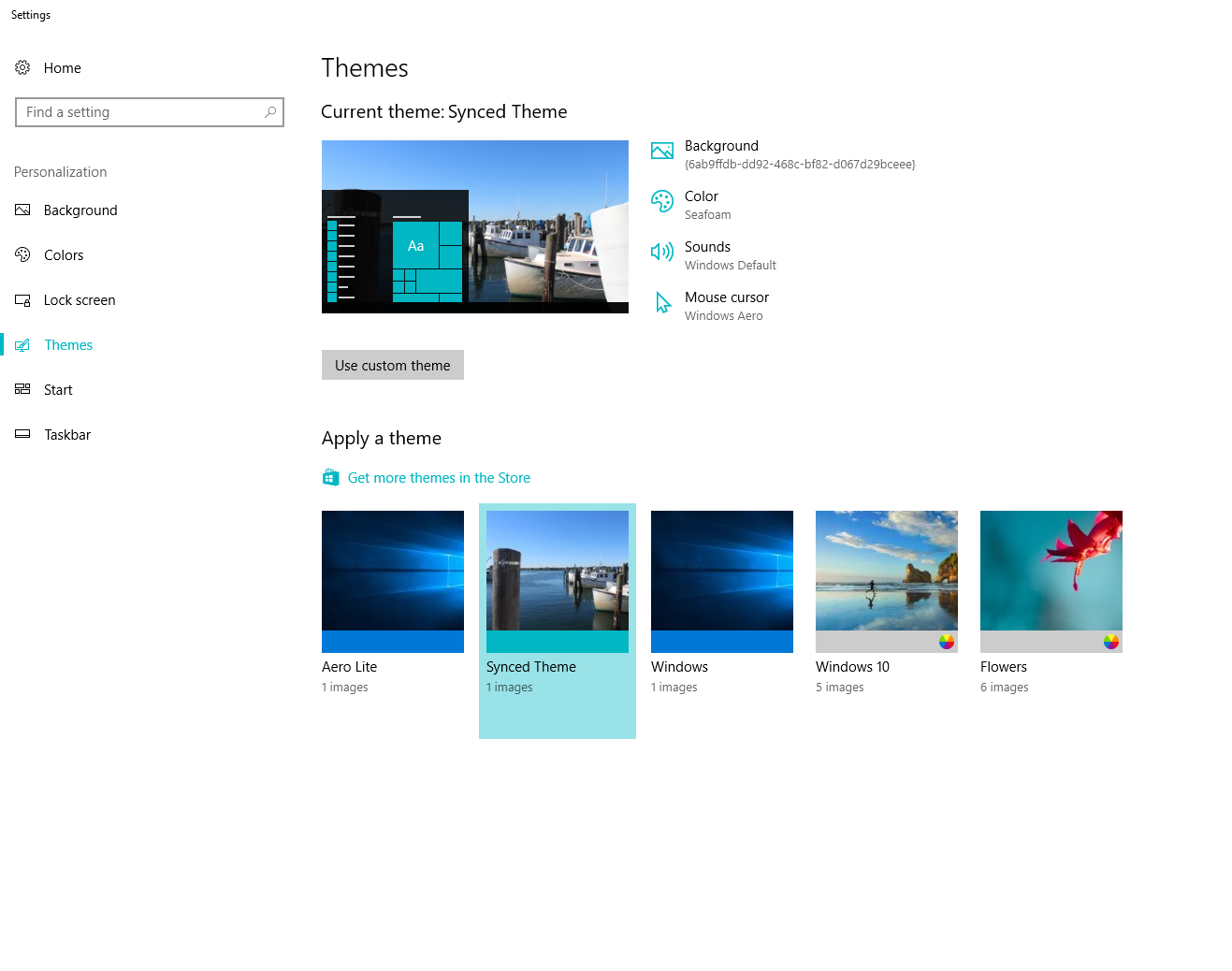Screen dimensions: 1232x971
Task: Click the Aero Lite theme name
Action: coord(350,667)
